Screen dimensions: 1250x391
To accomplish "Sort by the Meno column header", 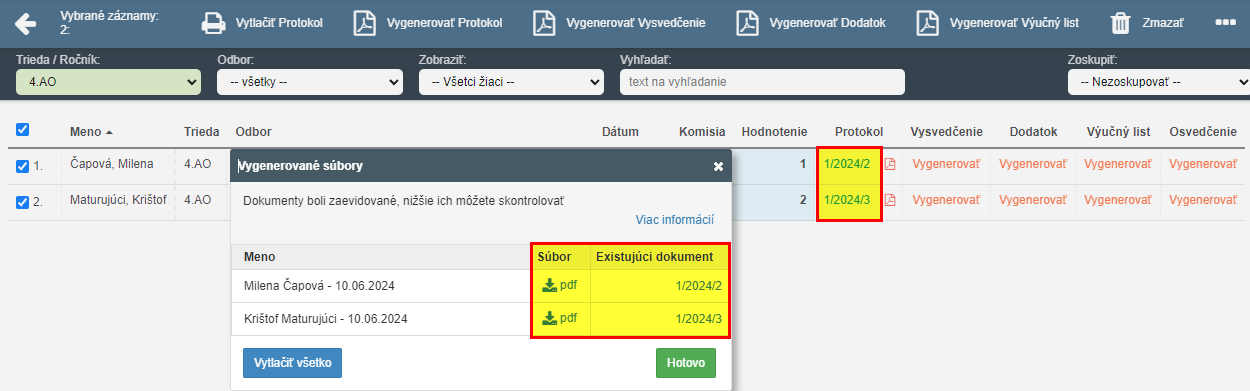I will tap(91, 131).
